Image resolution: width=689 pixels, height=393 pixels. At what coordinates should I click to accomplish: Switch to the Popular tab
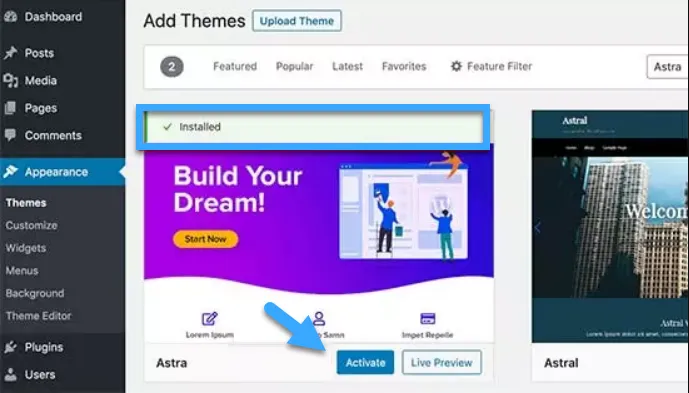point(294,66)
